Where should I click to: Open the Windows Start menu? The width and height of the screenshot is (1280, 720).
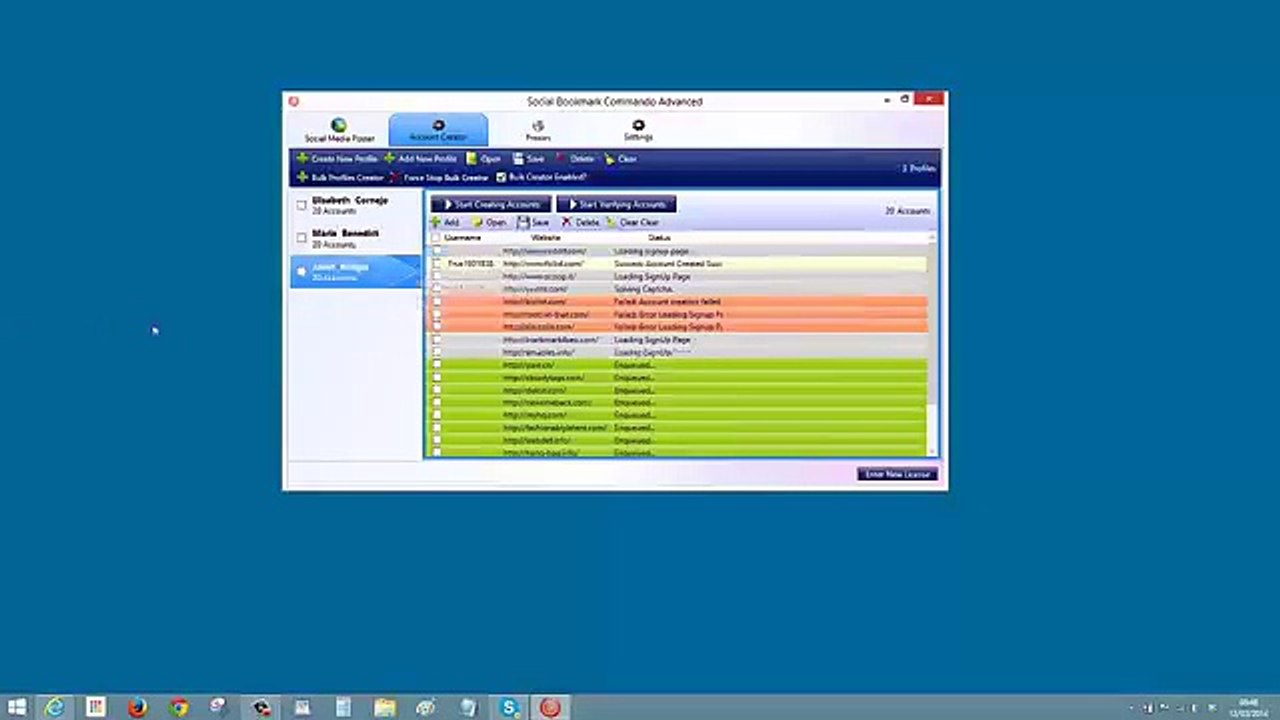click(17, 707)
